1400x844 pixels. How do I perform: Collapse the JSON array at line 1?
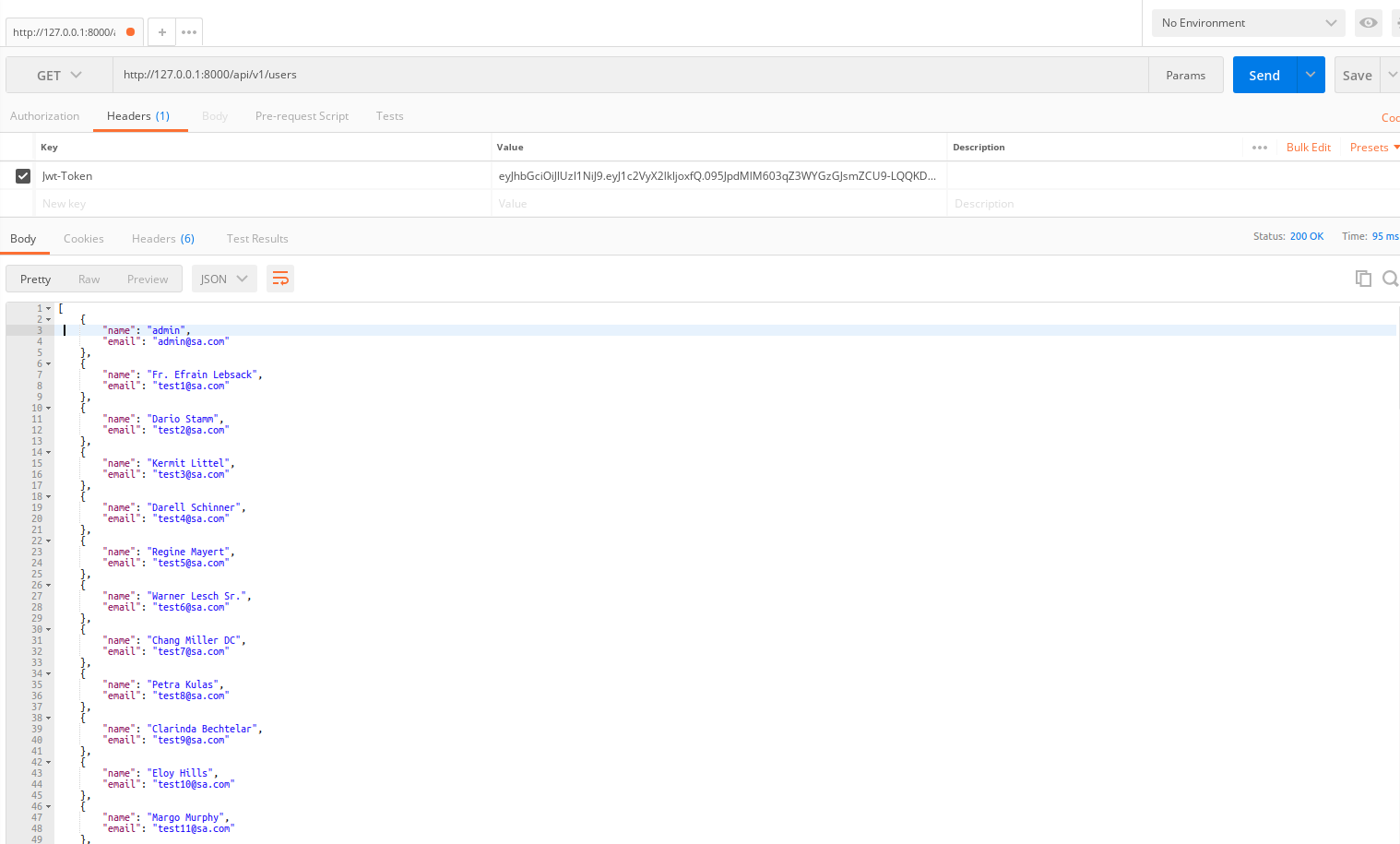click(x=49, y=308)
